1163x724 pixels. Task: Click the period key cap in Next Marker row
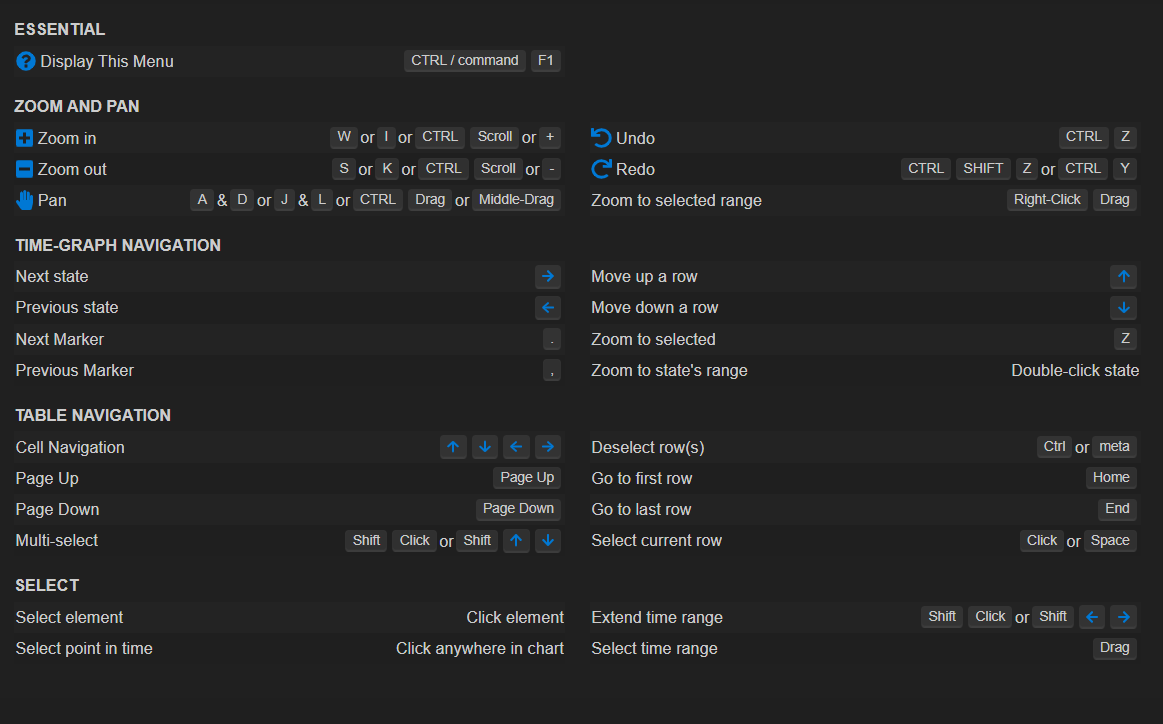click(x=552, y=339)
